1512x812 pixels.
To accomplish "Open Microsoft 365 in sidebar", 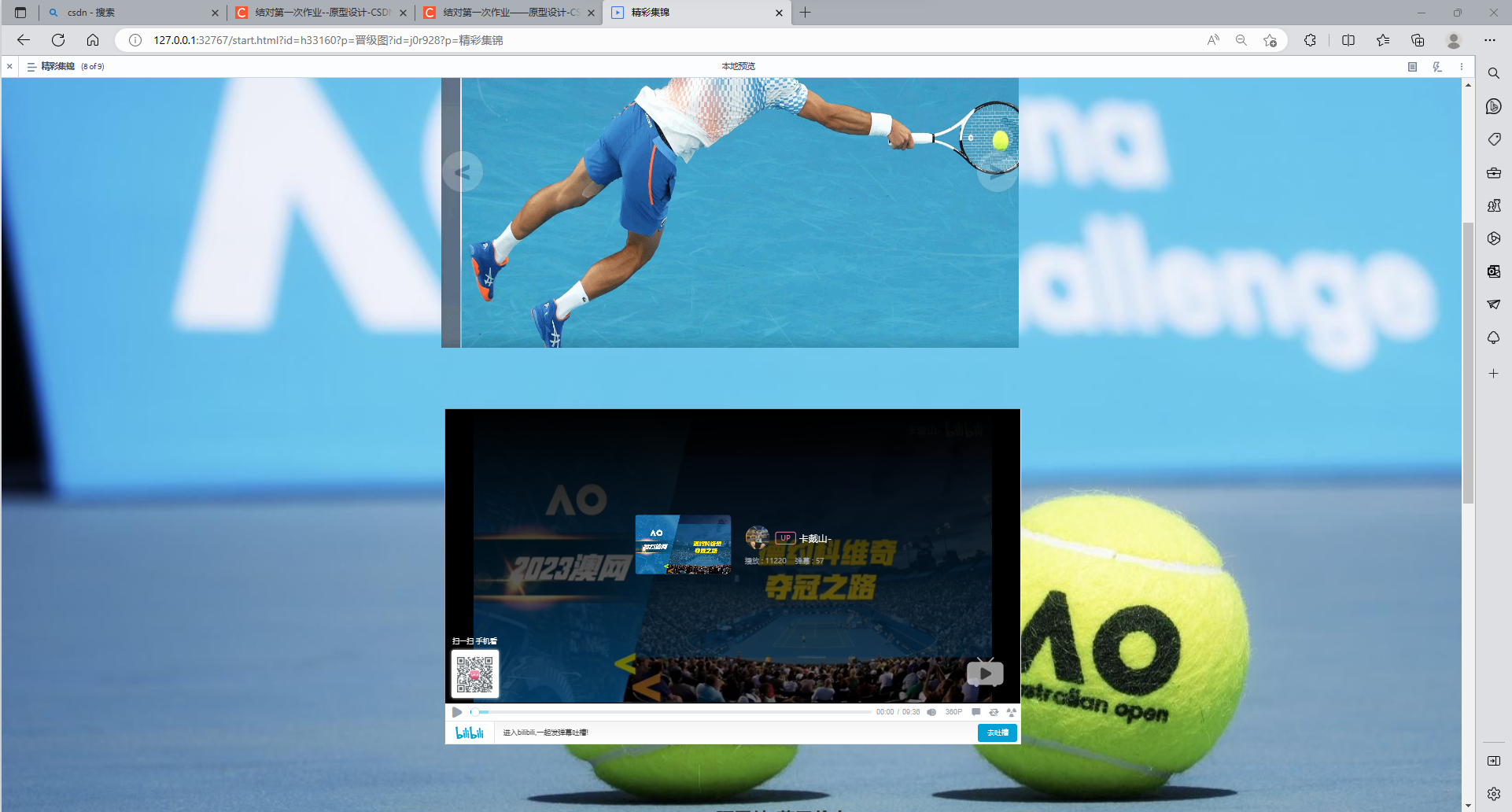I will (1494, 238).
